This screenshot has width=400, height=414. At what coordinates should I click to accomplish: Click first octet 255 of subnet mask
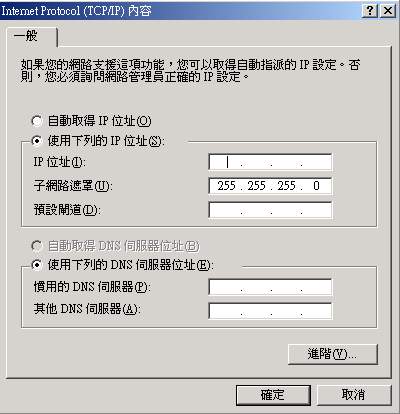(x=227, y=186)
